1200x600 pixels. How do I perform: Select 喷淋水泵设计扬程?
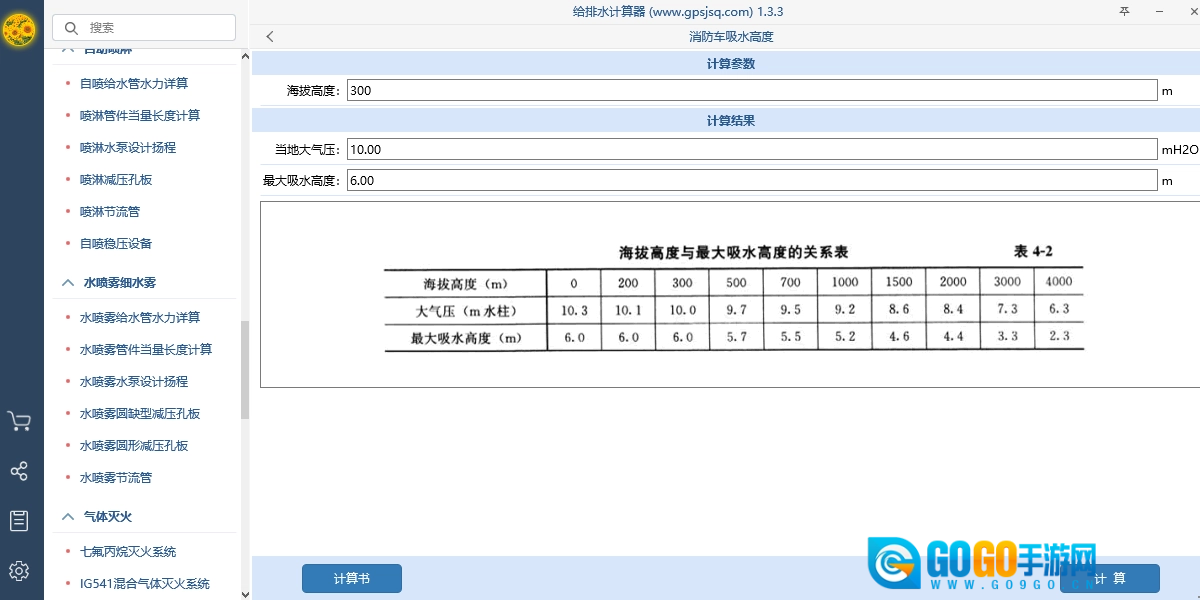point(128,148)
